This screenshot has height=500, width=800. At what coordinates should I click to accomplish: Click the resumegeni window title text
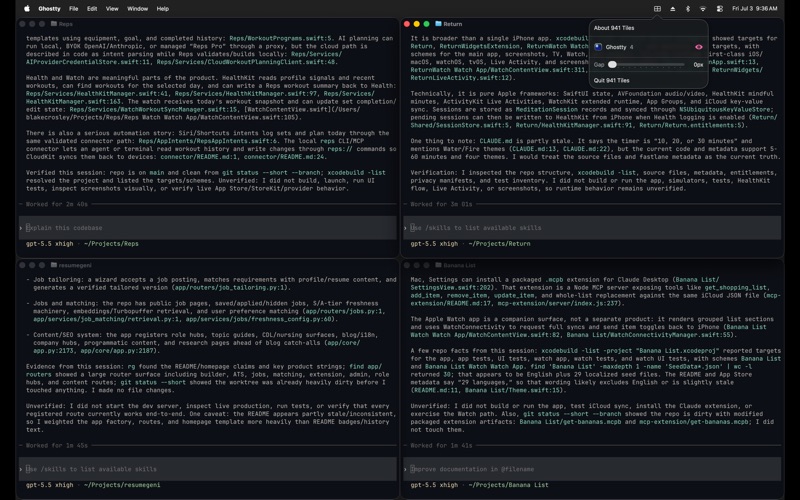(75, 265)
